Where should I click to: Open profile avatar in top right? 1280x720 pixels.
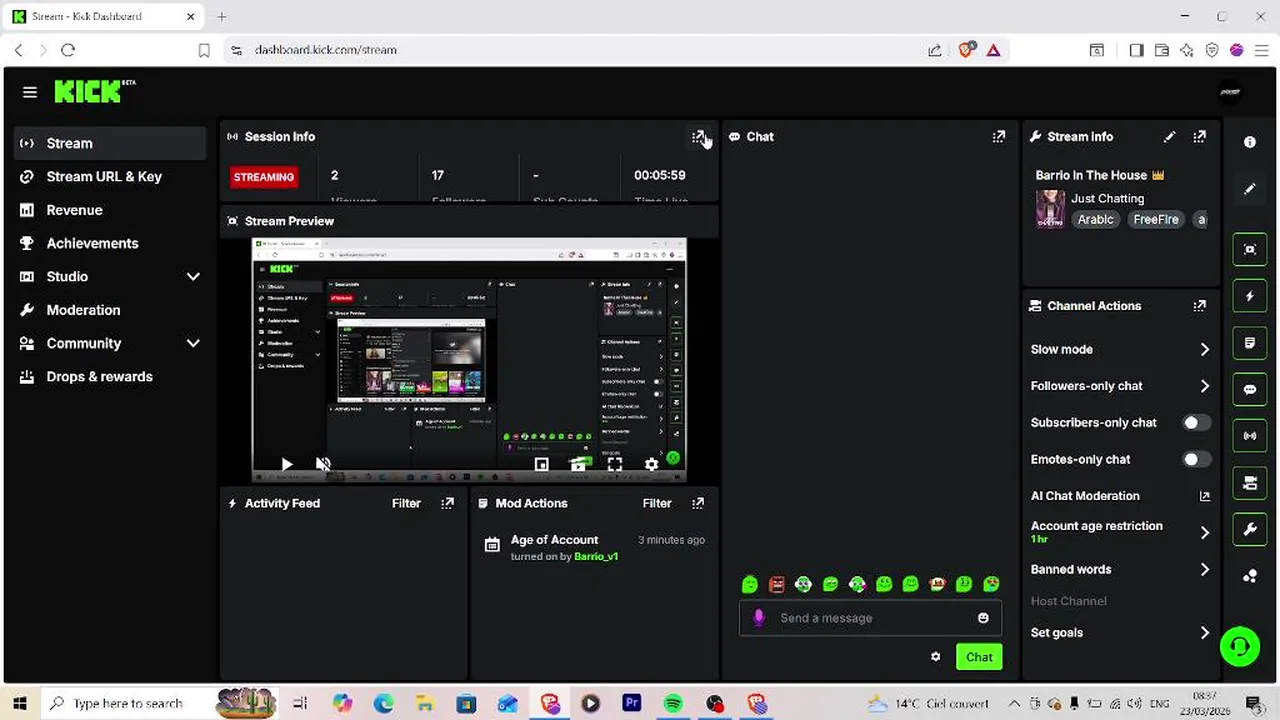click(1230, 92)
